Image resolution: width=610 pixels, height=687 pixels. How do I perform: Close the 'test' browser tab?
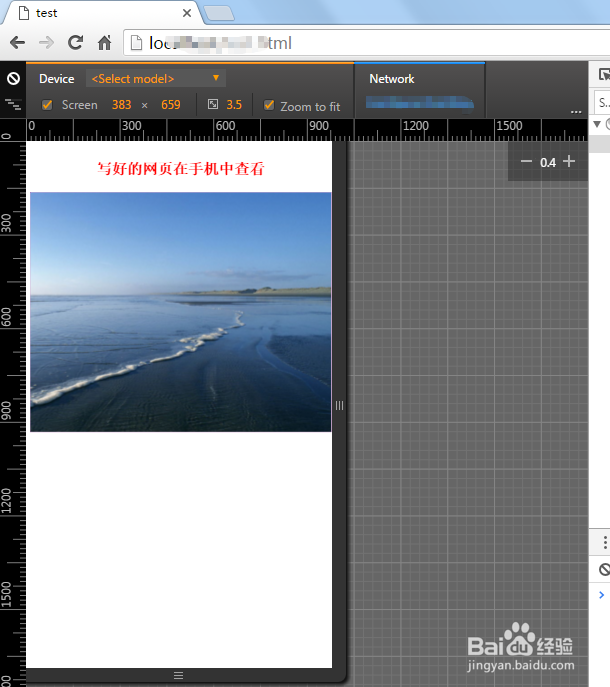[187, 13]
